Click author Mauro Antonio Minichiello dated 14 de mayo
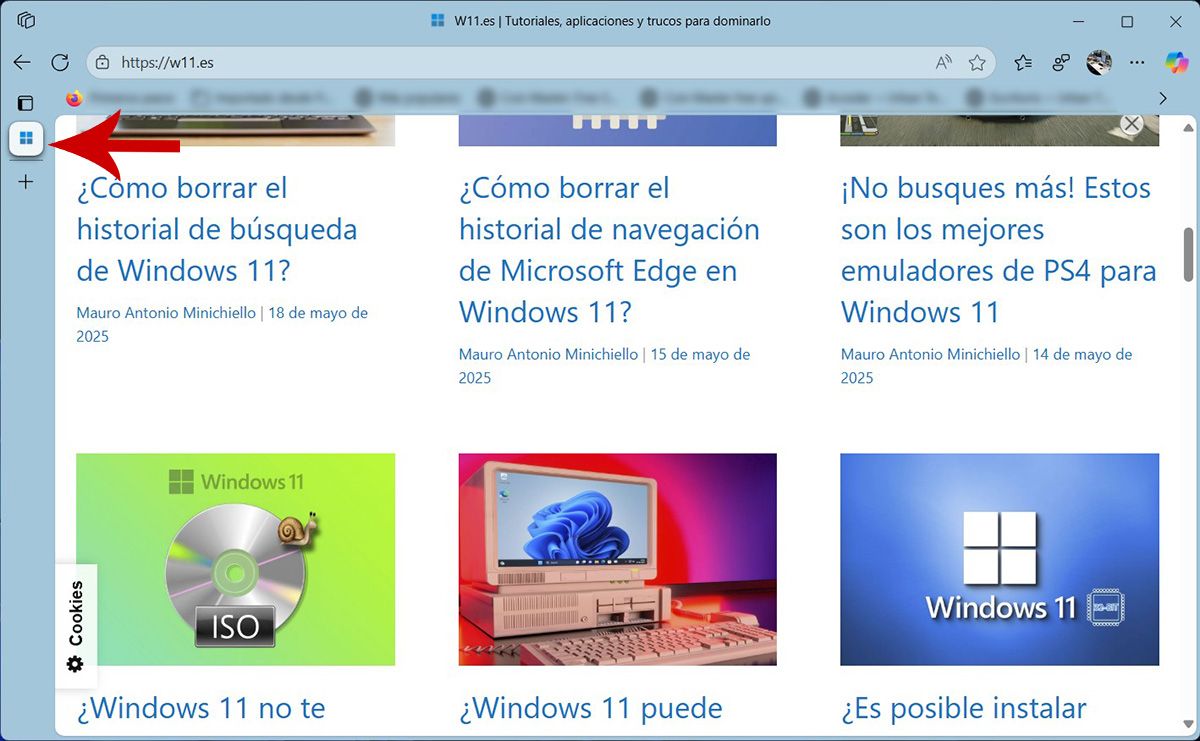 tap(930, 354)
